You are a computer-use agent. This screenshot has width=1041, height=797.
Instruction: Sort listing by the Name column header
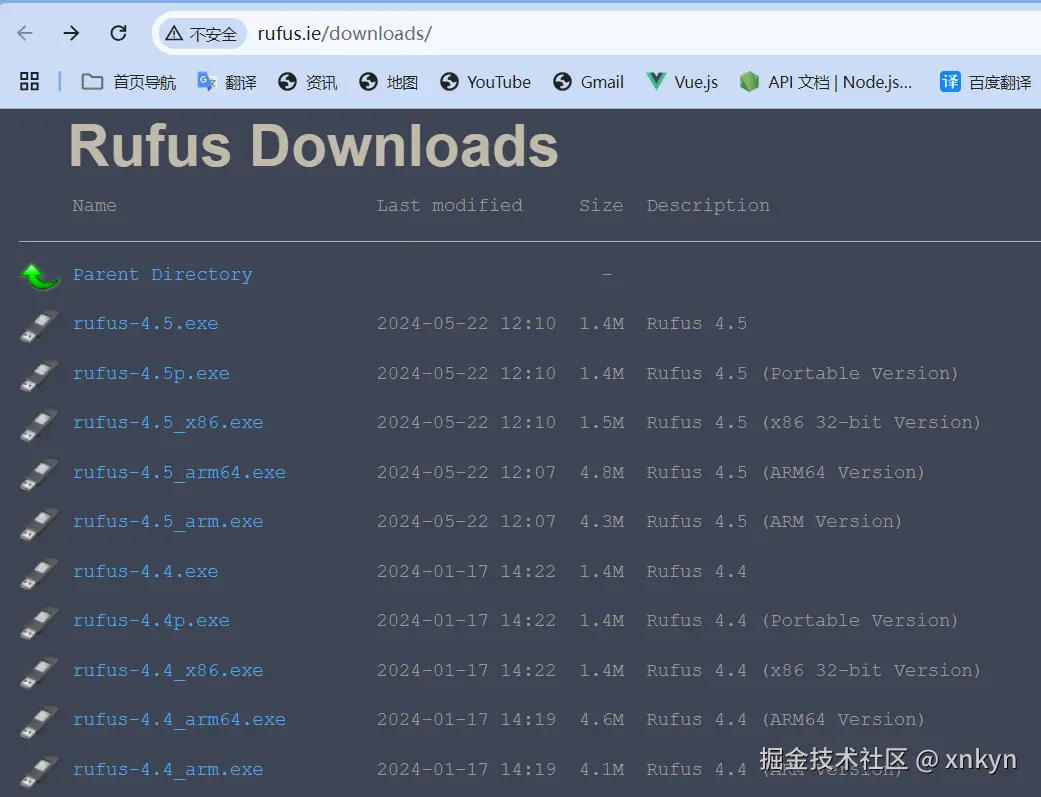click(94, 206)
